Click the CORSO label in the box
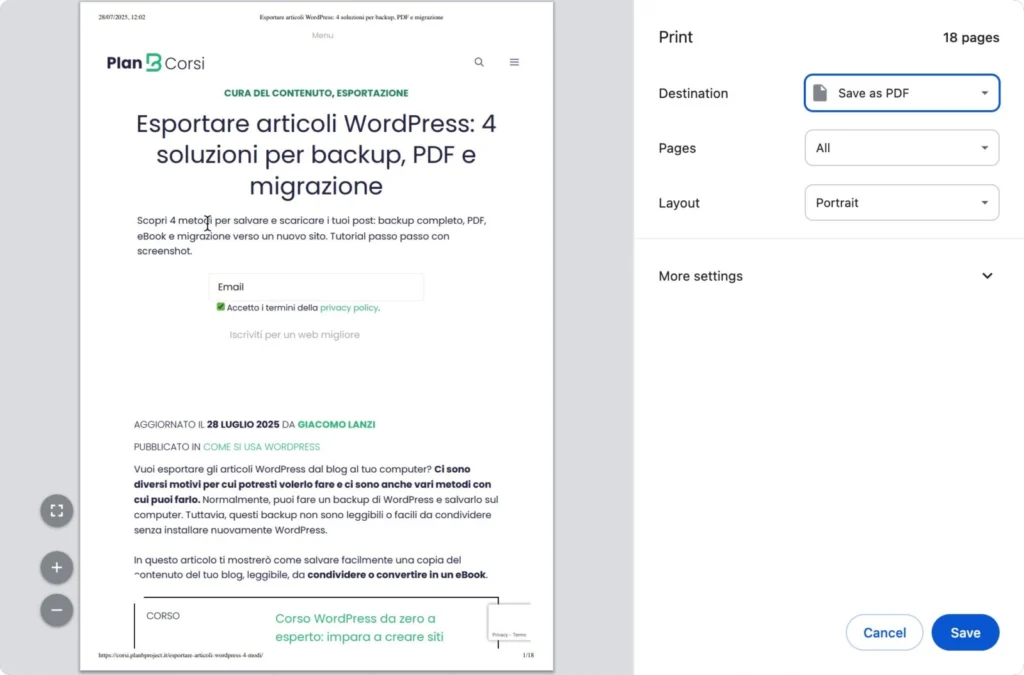Screen dimensions: 1024x675 click(x=163, y=616)
